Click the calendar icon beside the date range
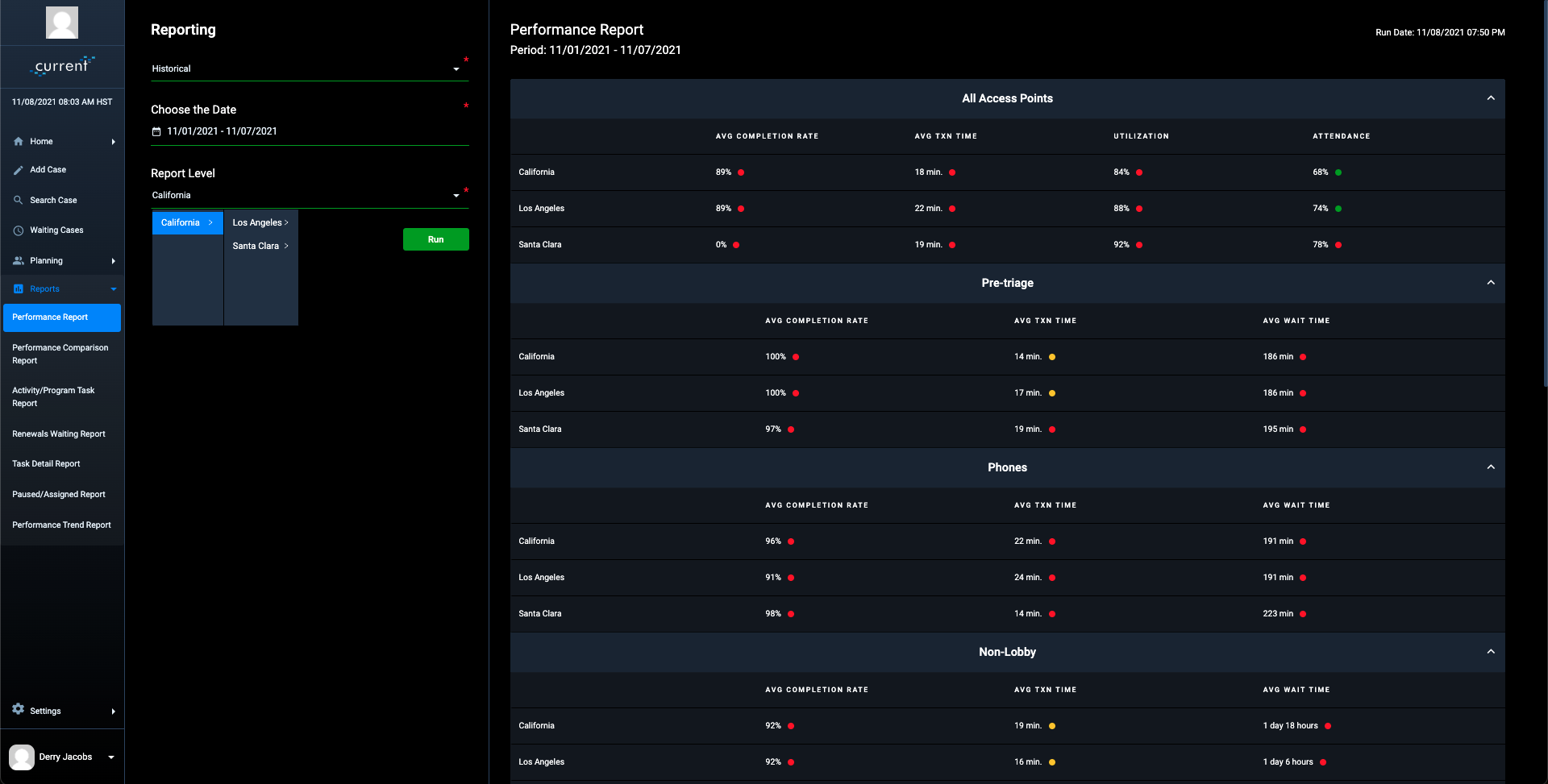The width and height of the screenshot is (1548, 784). point(156,131)
